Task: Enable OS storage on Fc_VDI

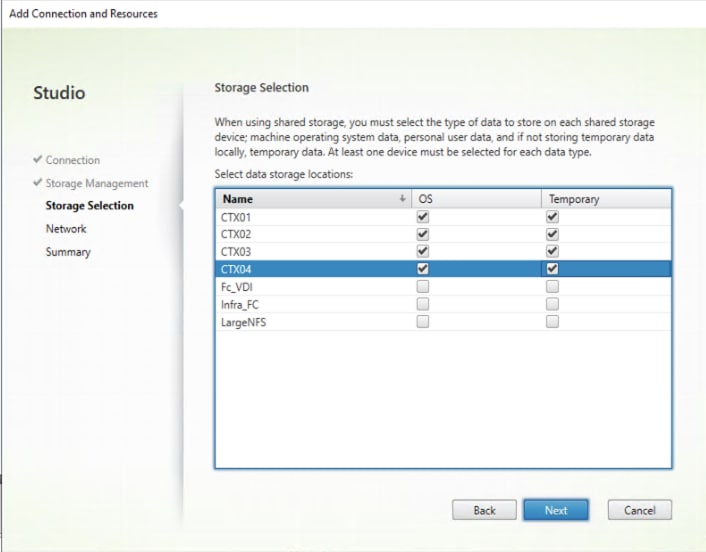Action: [x=422, y=286]
